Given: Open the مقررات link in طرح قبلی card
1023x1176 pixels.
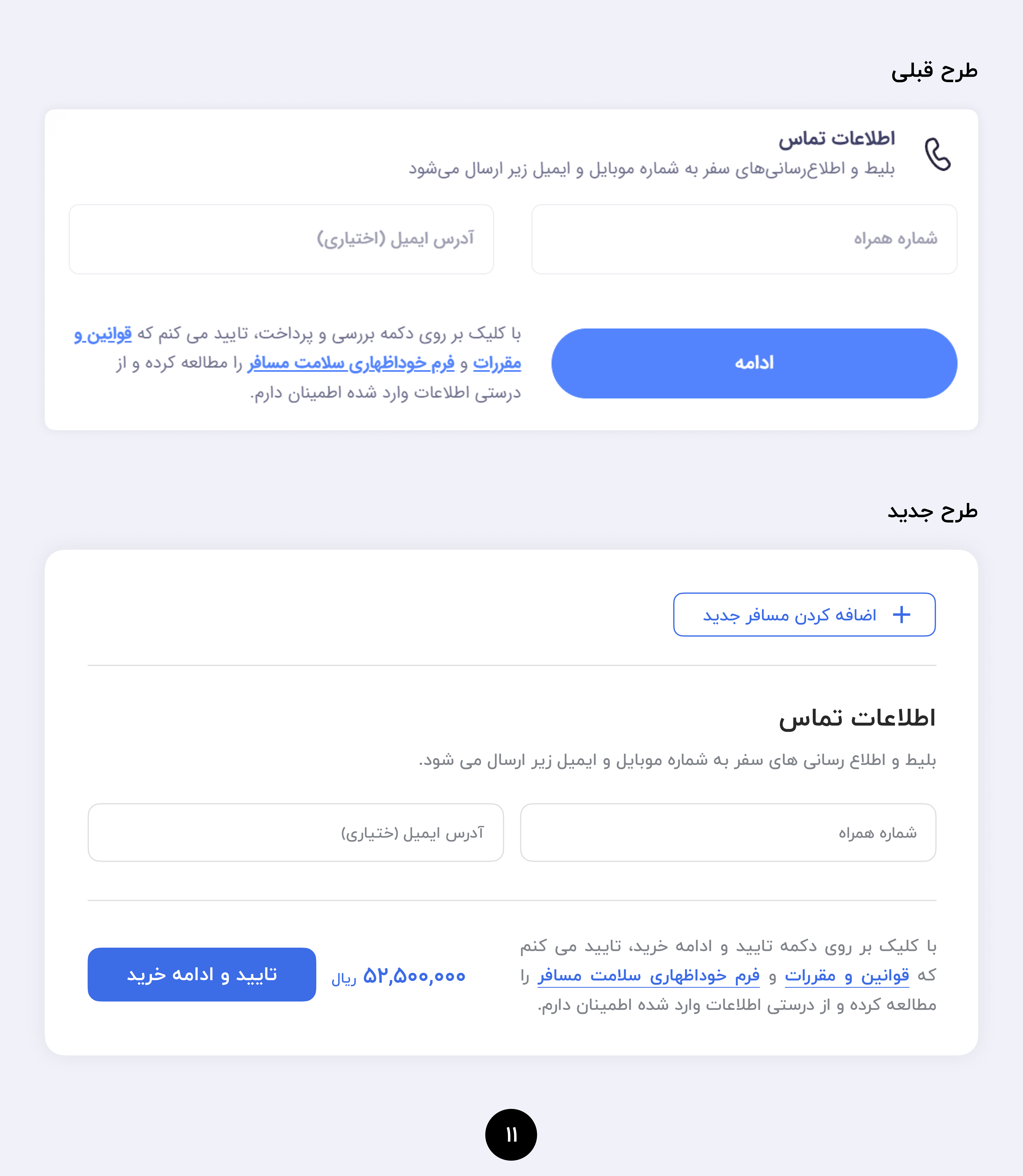Looking at the screenshot, I should click(x=497, y=363).
